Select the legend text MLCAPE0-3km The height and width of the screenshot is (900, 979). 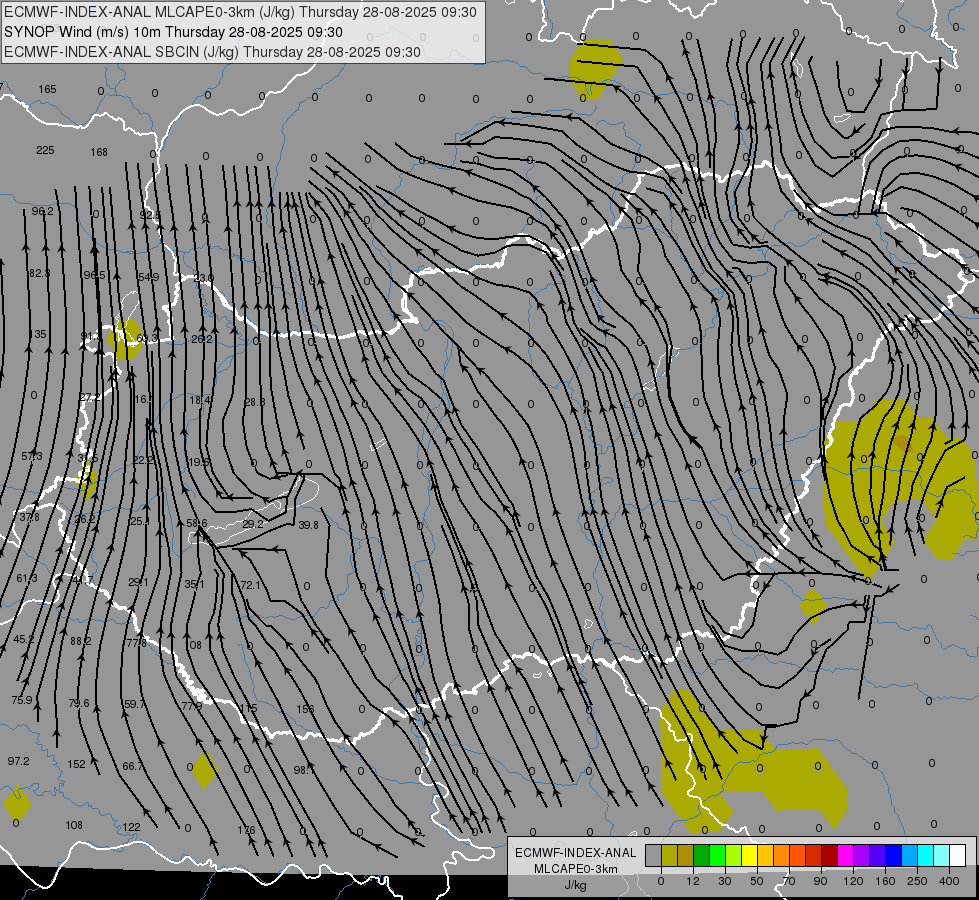(x=576, y=869)
